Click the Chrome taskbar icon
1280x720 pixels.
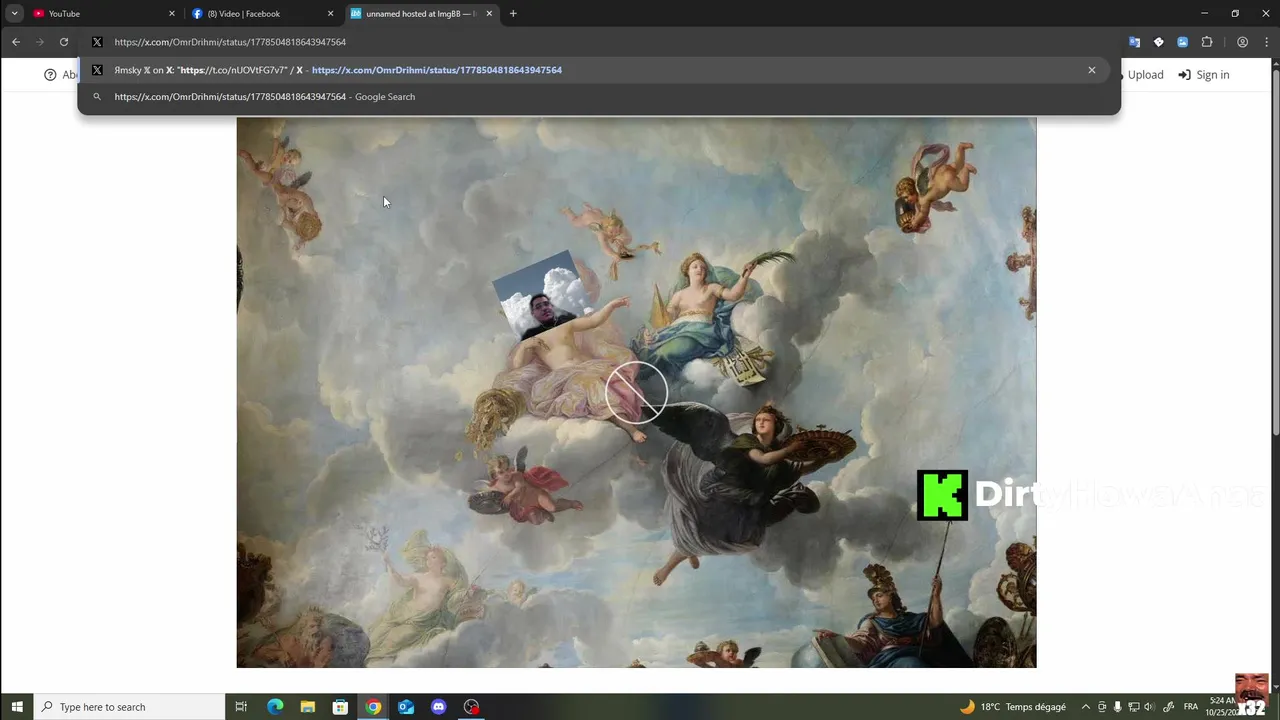(x=373, y=707)
